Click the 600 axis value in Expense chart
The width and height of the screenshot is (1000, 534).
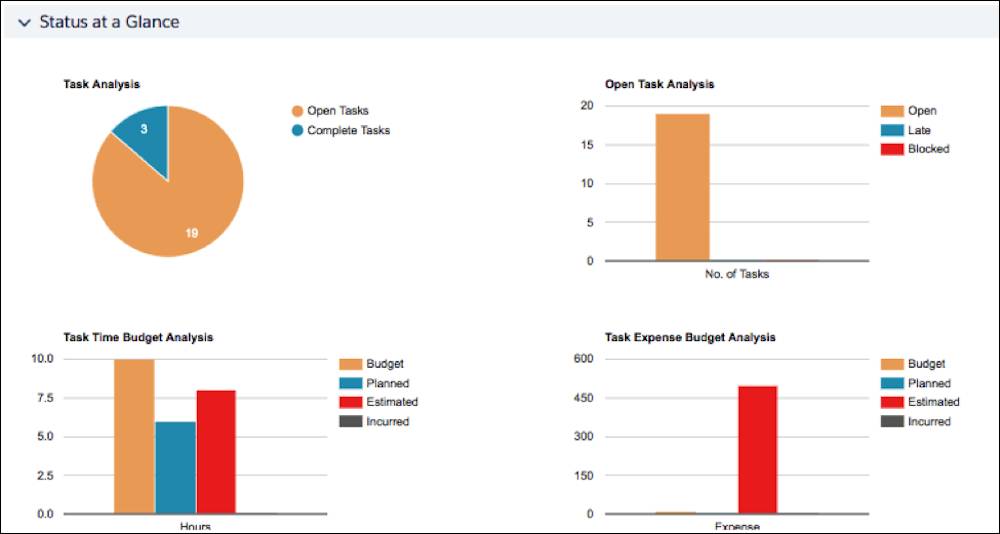coord(584,359)
